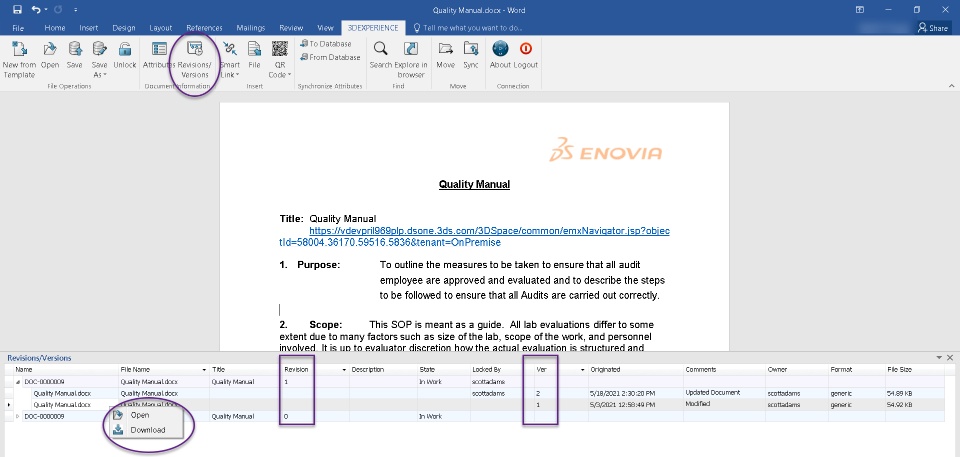The image size is (960, 457).
Task: Click the Sync folder icon
Action: (x=471, y=49)
